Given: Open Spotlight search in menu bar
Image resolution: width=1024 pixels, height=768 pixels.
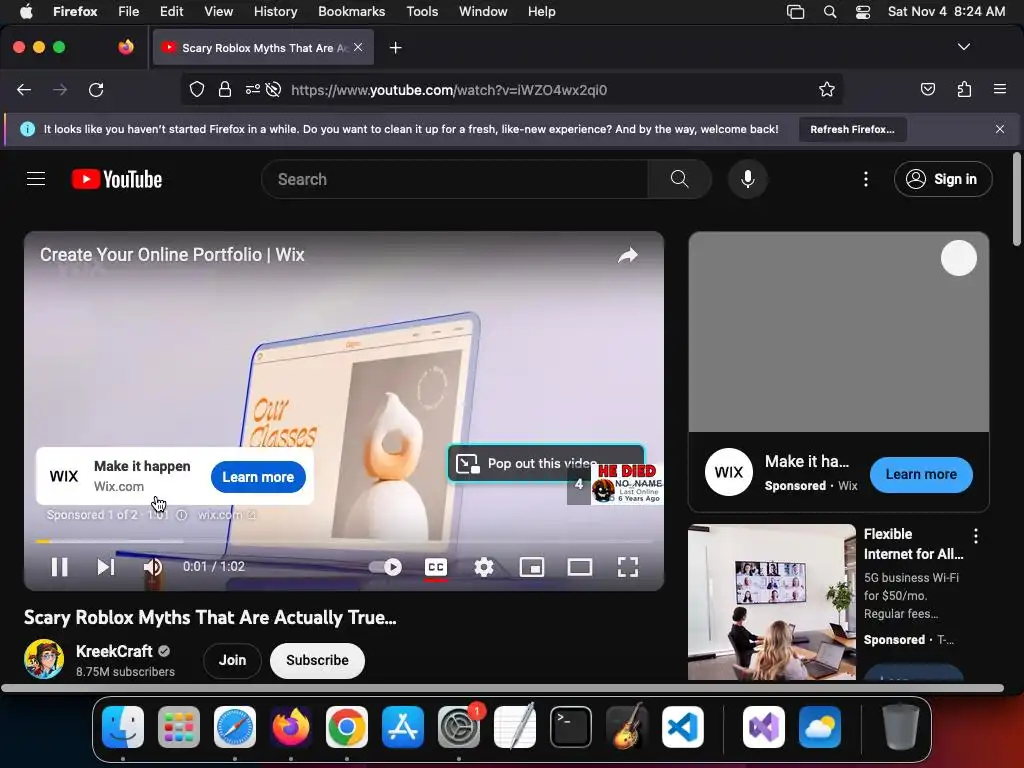Looking at the screenshot, I should [x=830, y=12].
